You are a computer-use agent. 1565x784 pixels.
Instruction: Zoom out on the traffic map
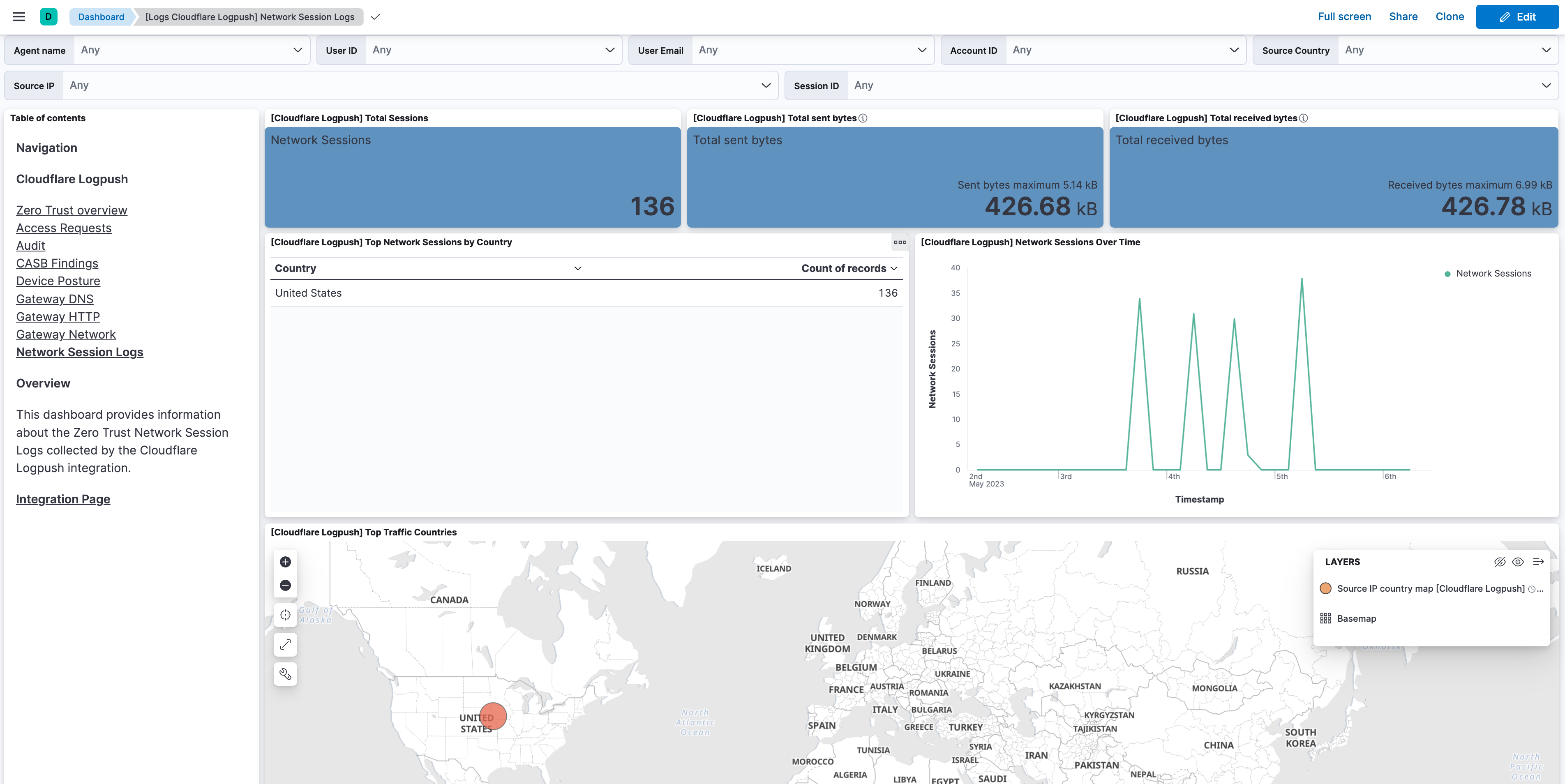coord(285,585)
